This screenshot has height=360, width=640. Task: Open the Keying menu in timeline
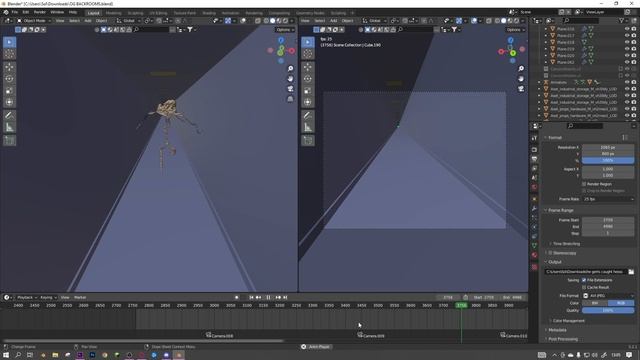point(48,298)
